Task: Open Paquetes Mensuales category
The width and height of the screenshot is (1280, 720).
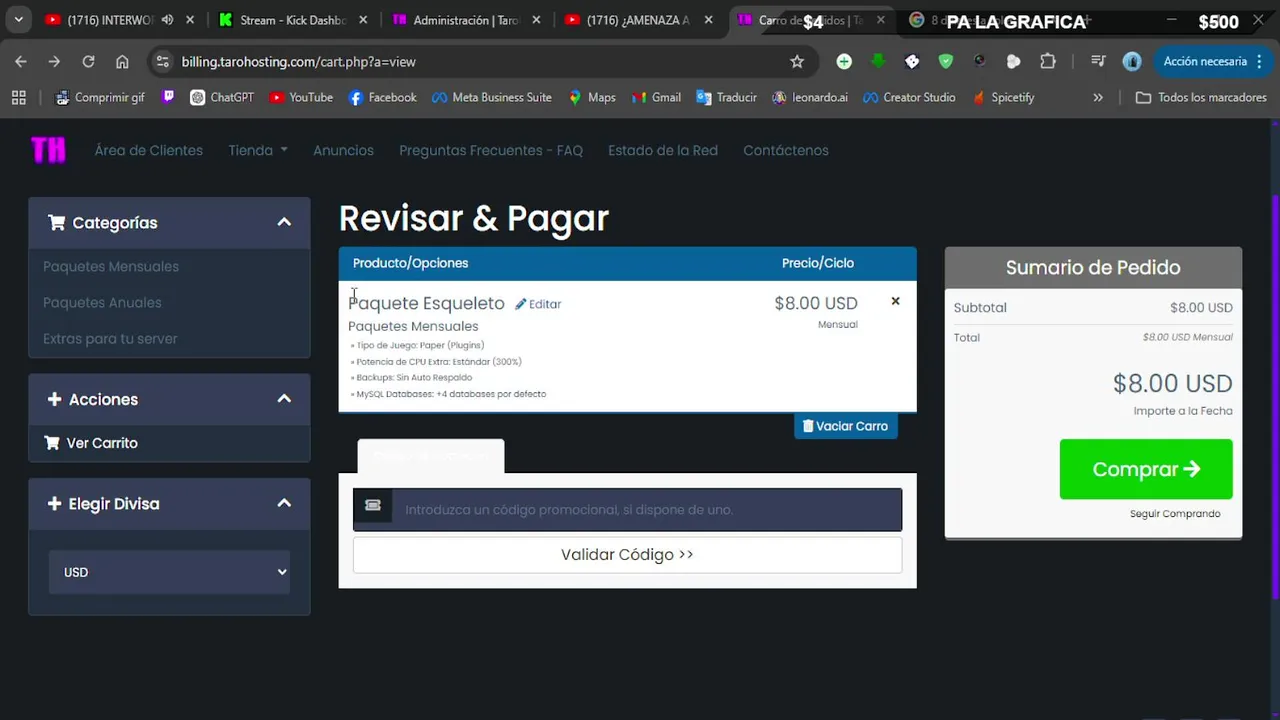Action: [111, 266]
